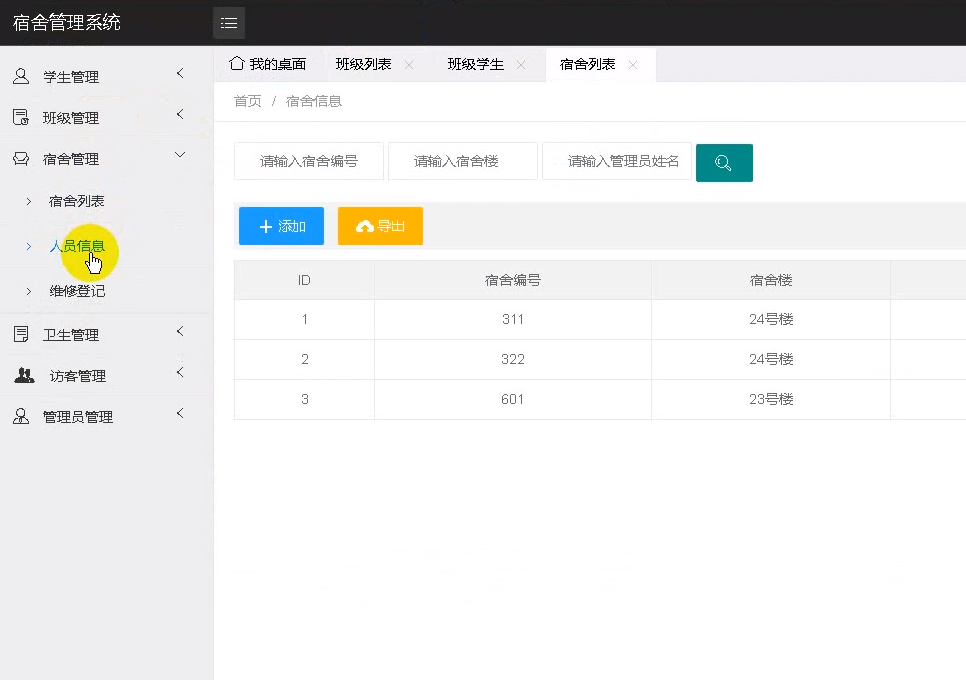Select 宿舍列表 submenu item

click(x=76, y=201)
